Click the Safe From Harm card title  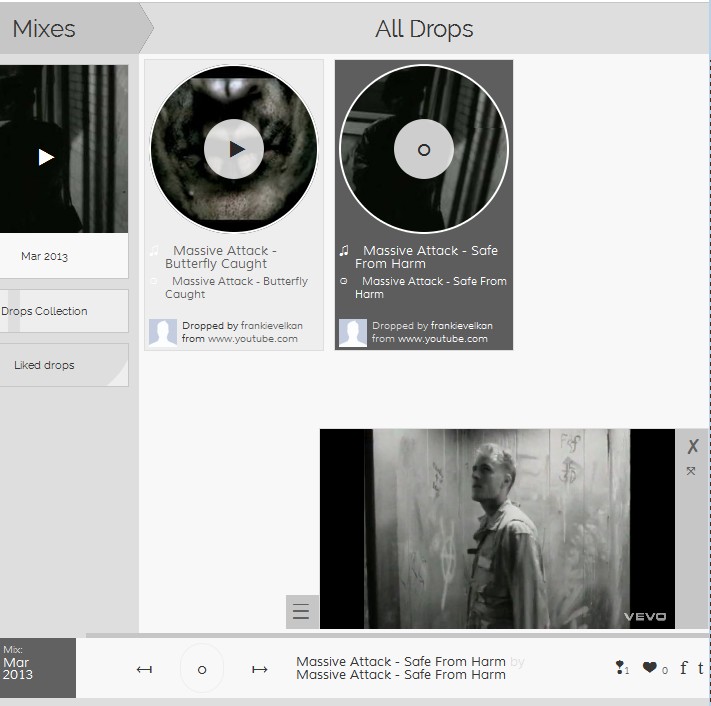427,257
